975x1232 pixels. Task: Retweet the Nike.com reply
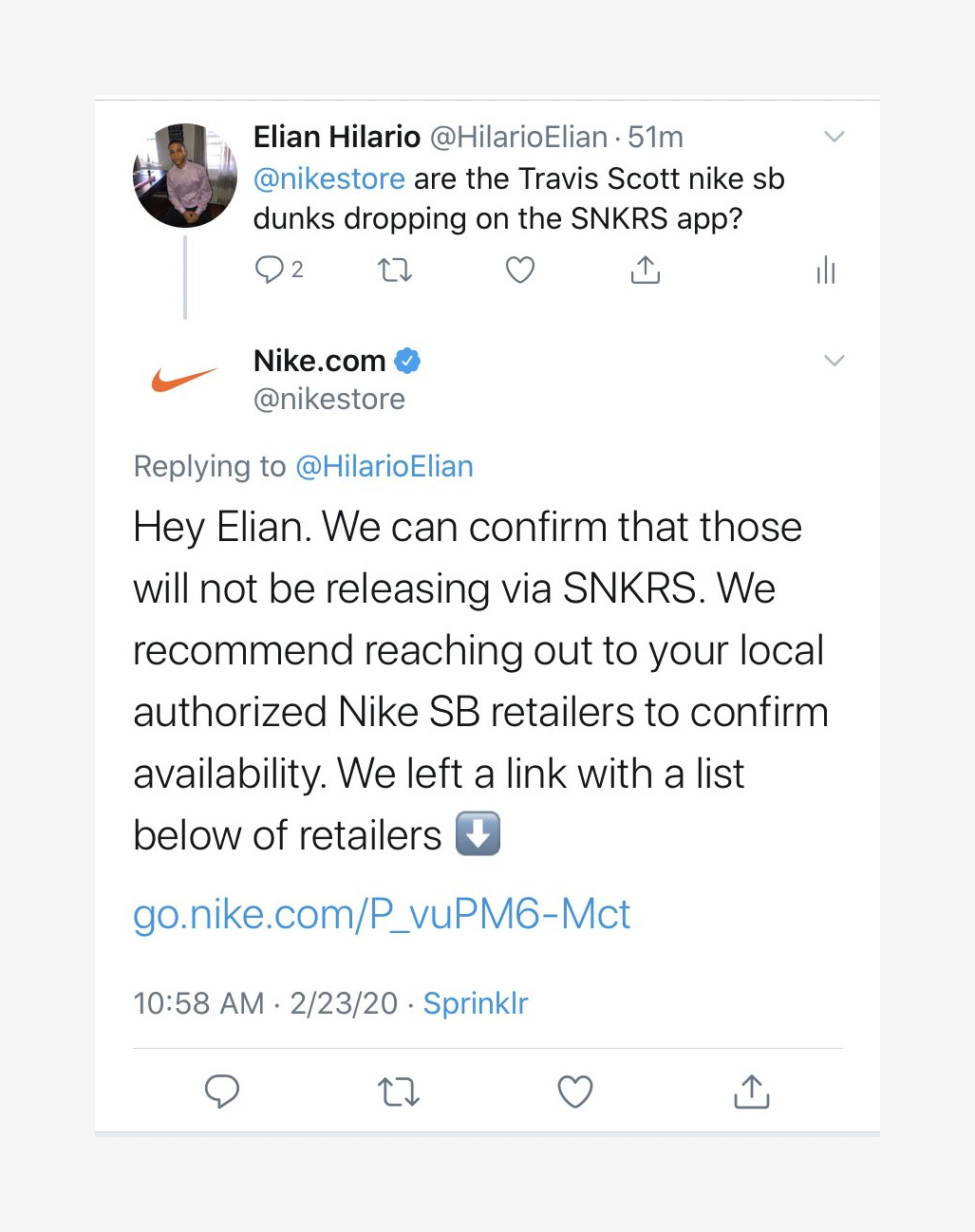tap(399, 1092)
